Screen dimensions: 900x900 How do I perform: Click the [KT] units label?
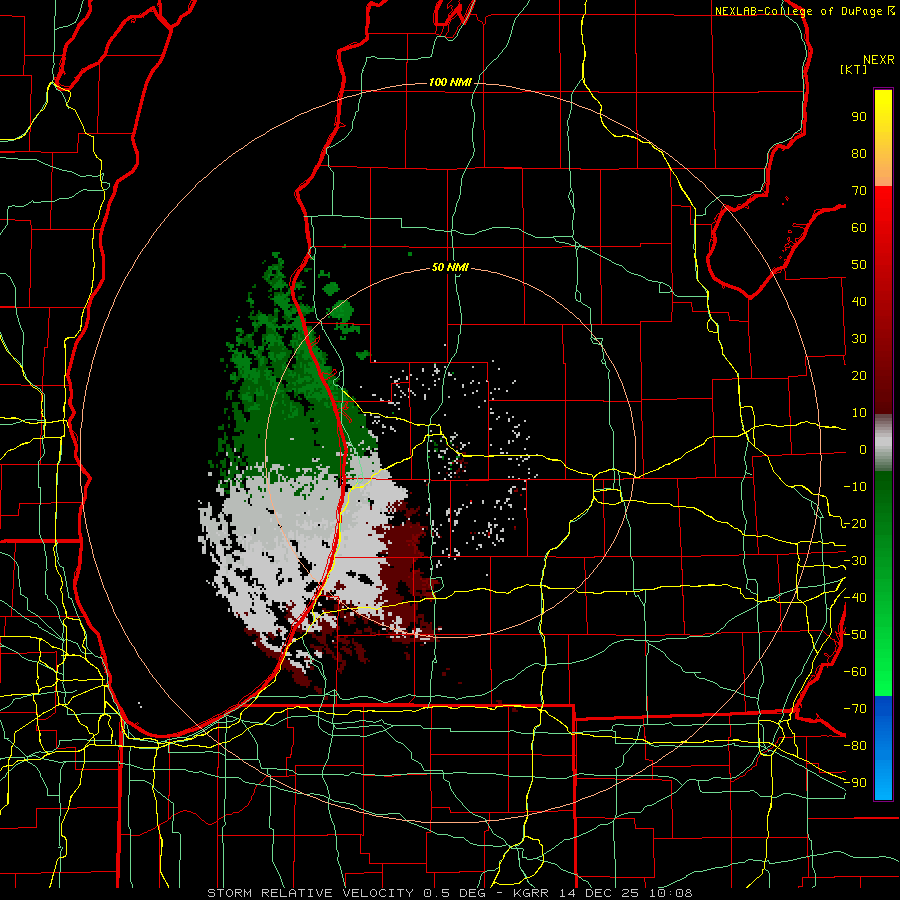click(x=853, y=69)
